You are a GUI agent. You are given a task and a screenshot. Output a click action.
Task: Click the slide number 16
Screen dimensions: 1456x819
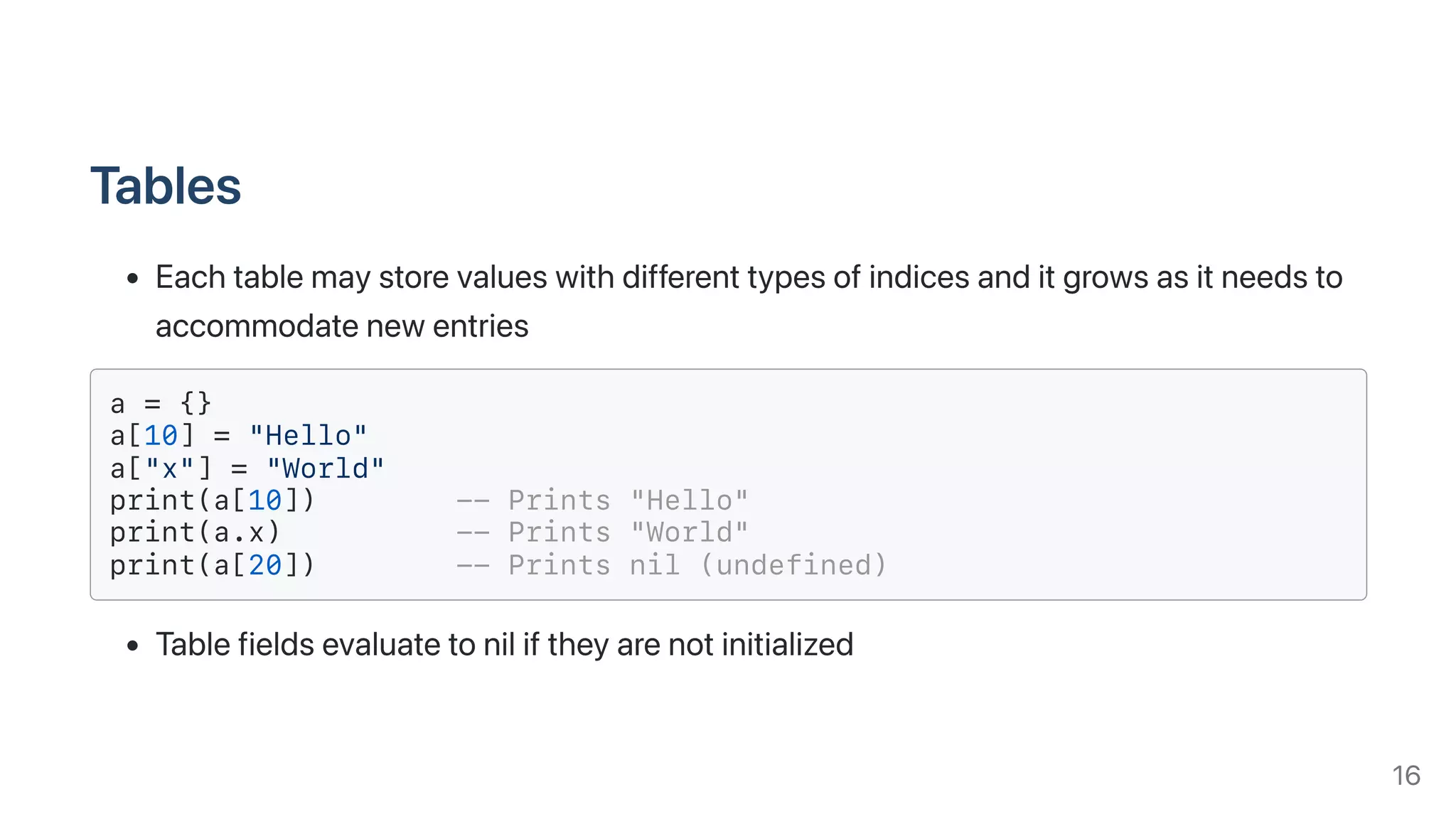[x=1406, y=776]
